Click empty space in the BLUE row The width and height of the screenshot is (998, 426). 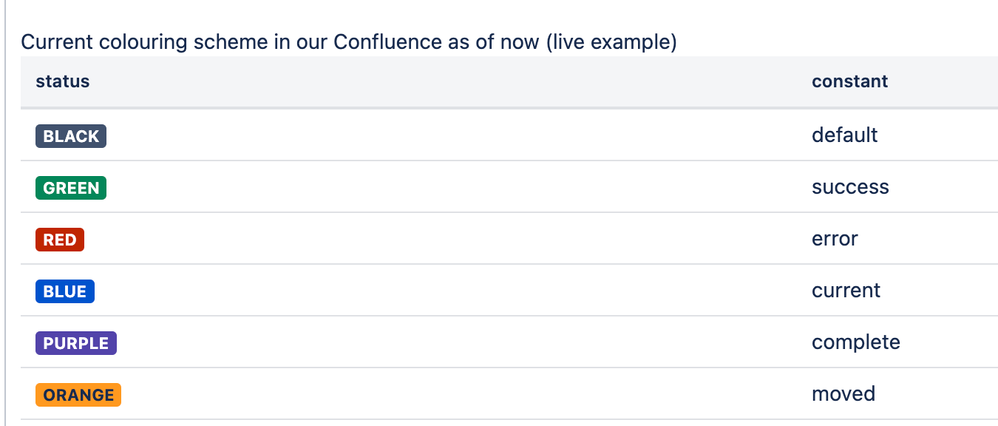(x=446, y=291)
